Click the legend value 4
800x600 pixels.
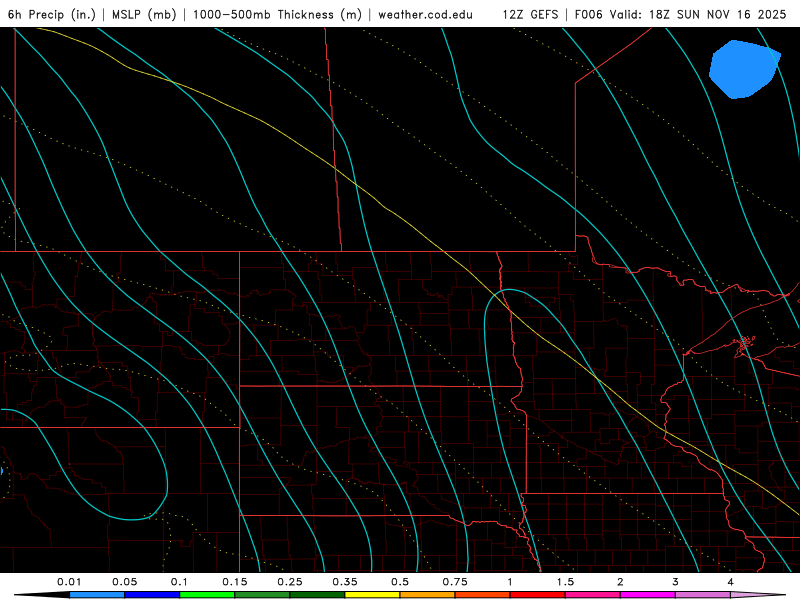tap(731, 582)
